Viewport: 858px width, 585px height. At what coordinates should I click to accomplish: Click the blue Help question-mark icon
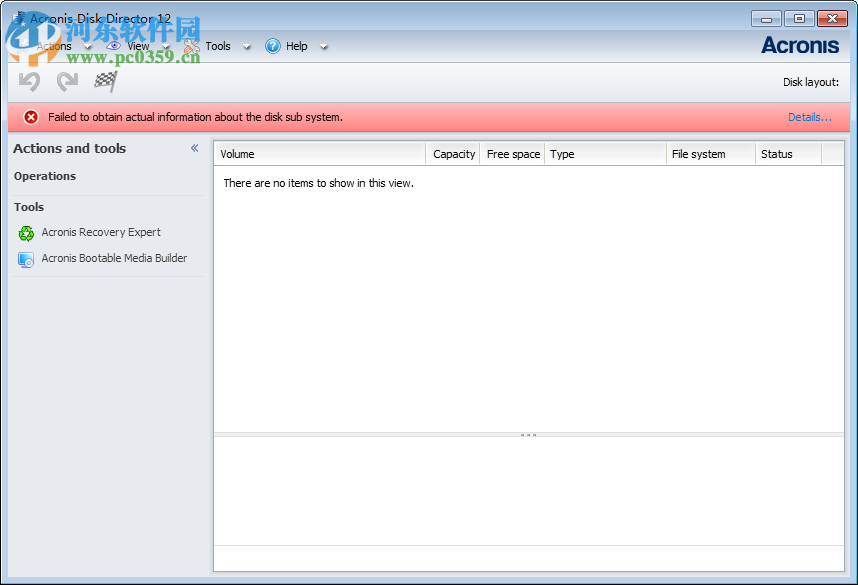click(271, 46)
